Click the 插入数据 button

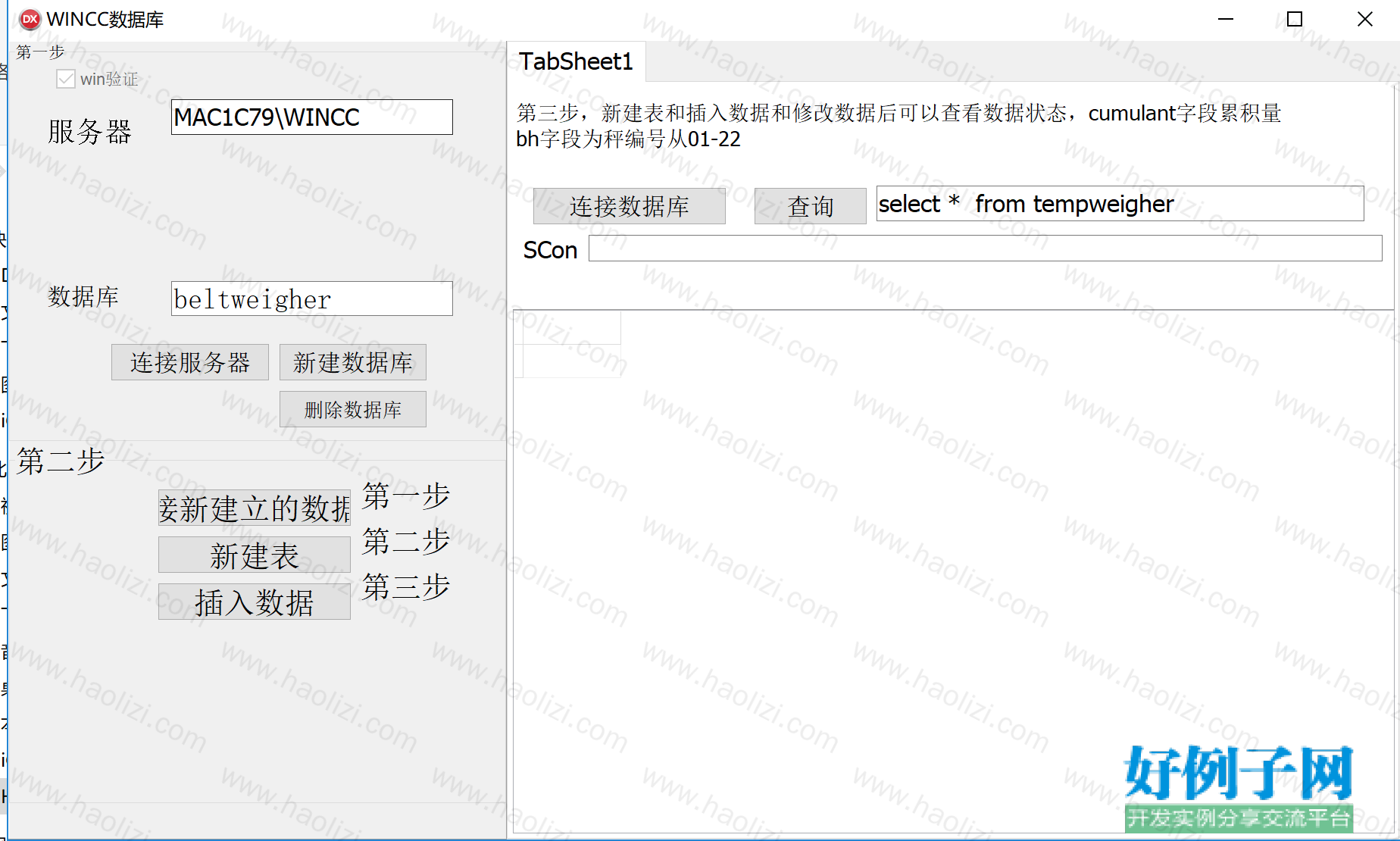coord(255,602)
